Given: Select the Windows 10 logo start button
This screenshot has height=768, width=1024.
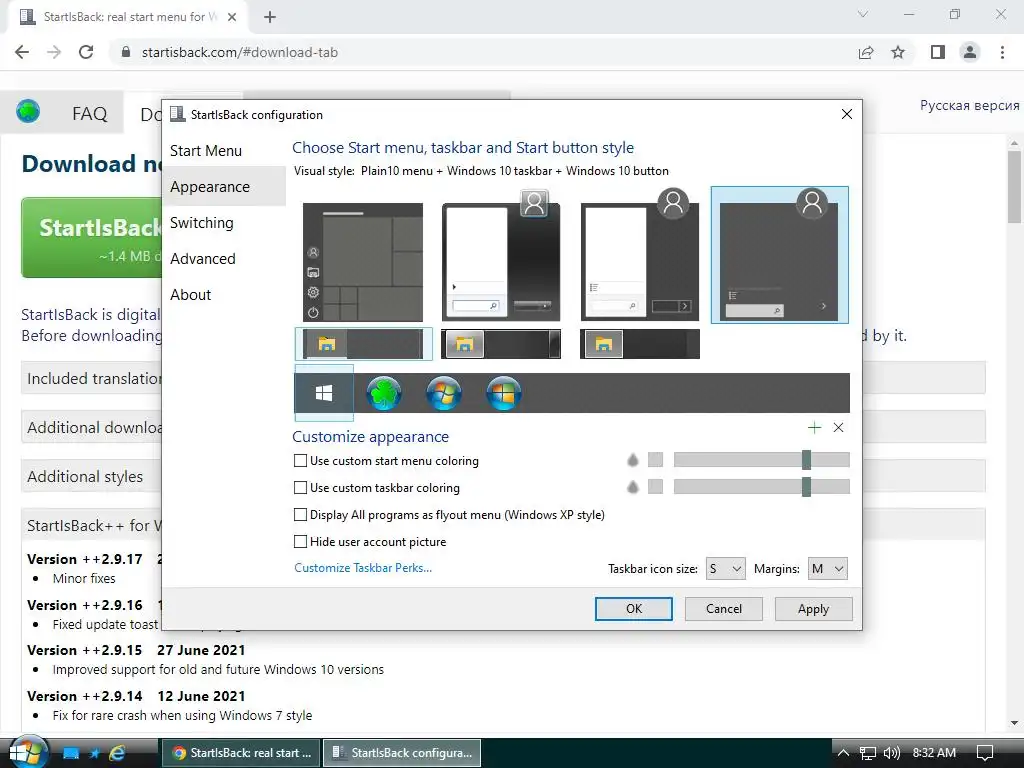Looking at the screenshot, I should point(324,393).
